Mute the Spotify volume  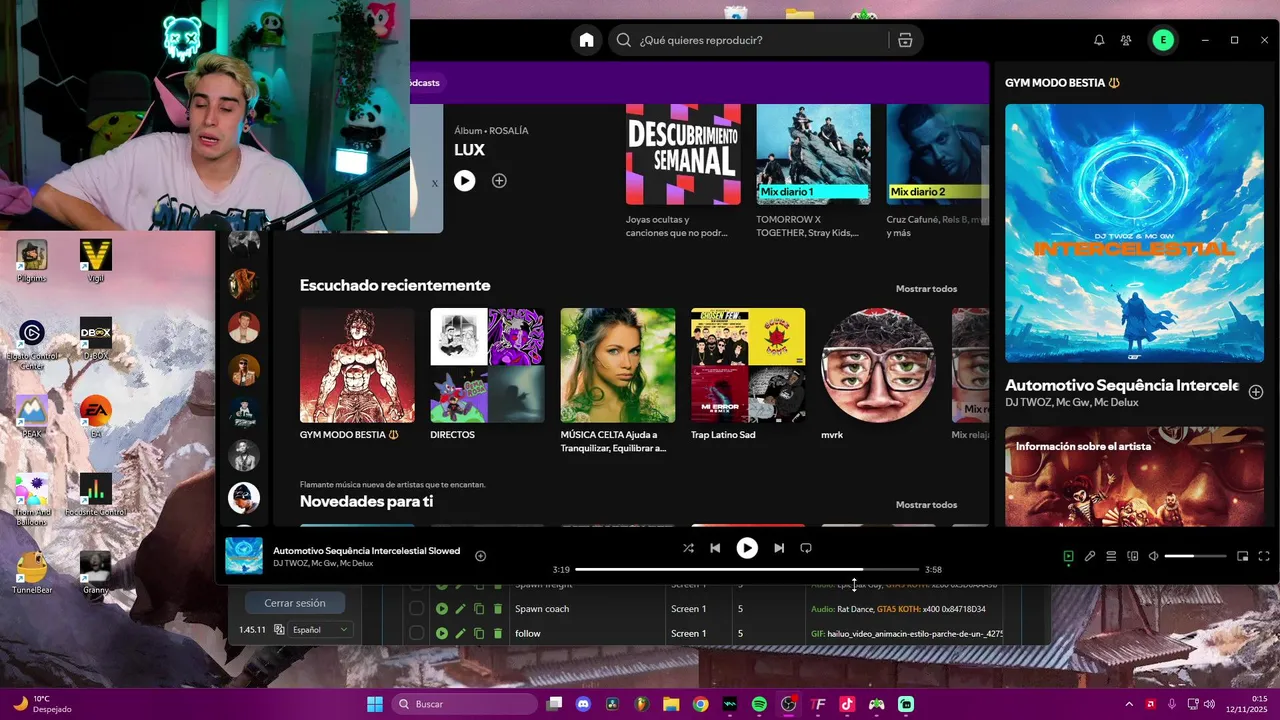tap(1153, 556)
